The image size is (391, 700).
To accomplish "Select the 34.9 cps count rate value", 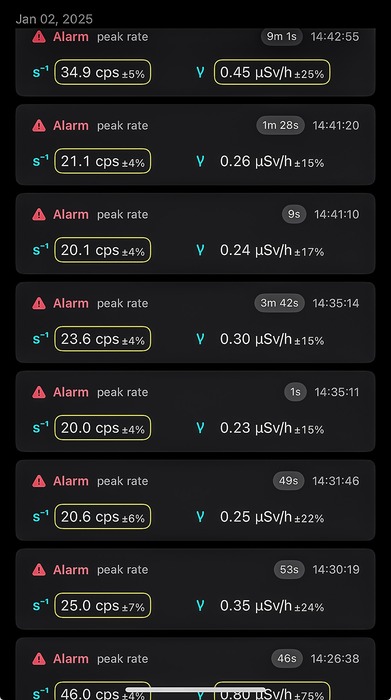I will click(x=103, y=72).
